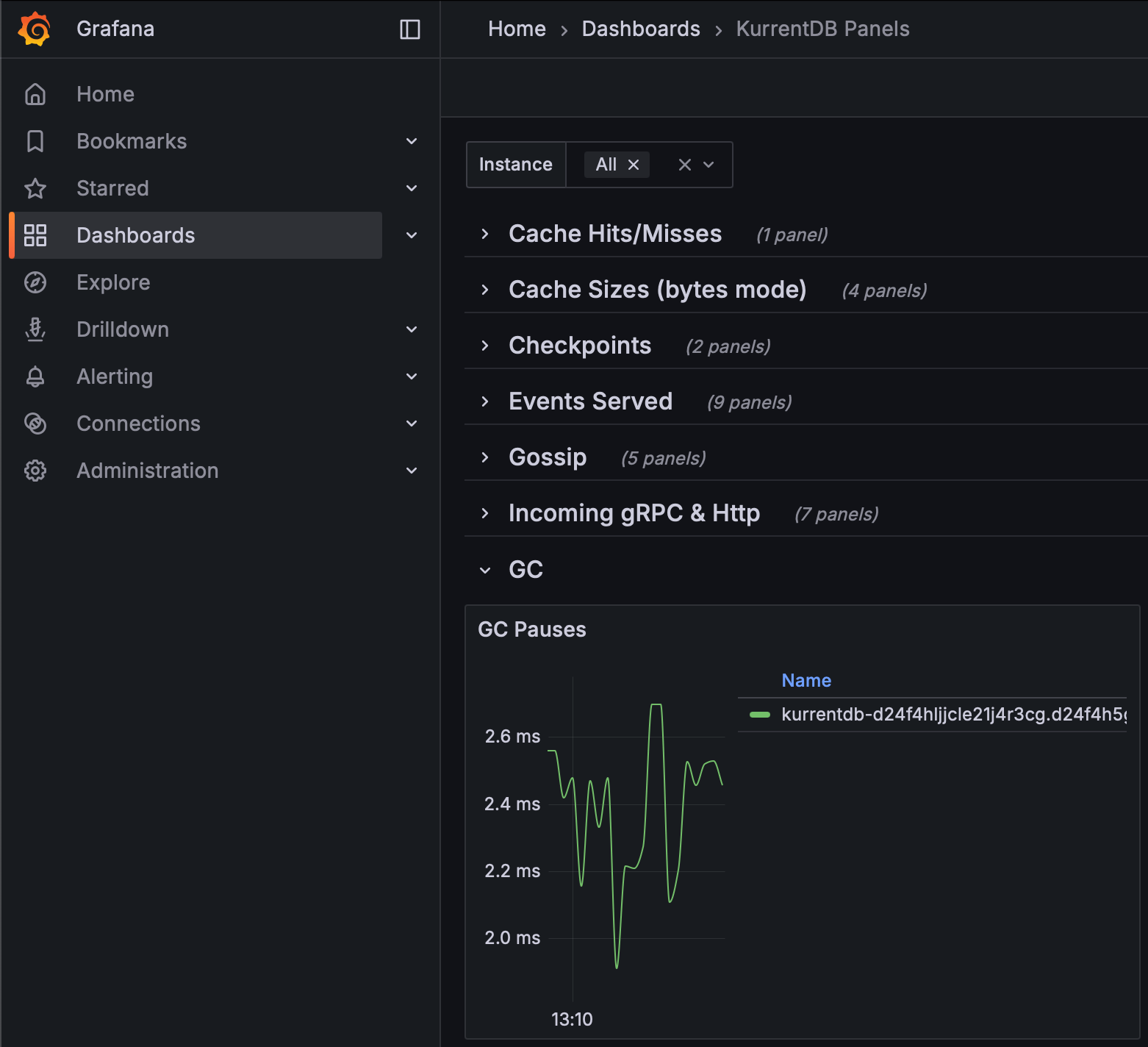Click the Explore compass icon
Screen dimensions: 1148x1047
pos(35,282)
